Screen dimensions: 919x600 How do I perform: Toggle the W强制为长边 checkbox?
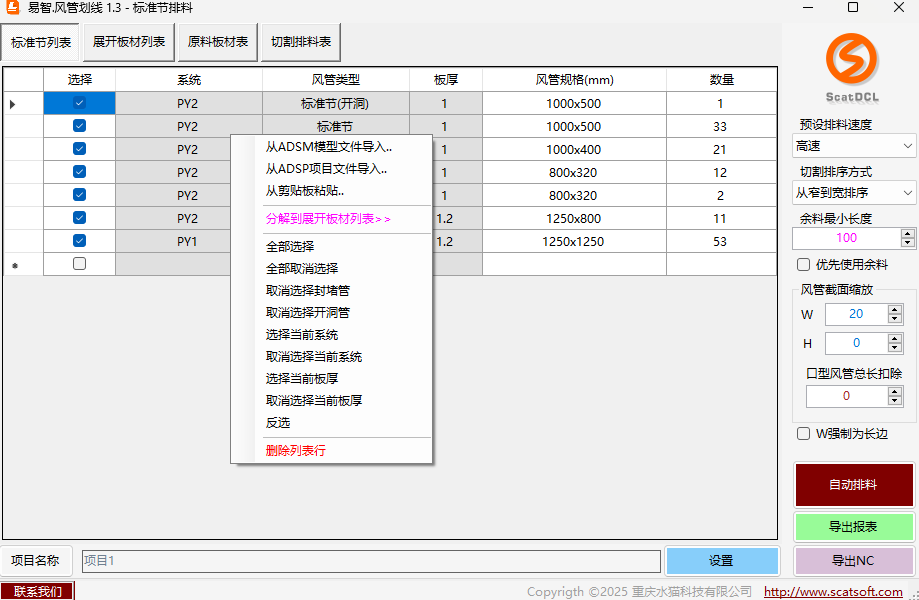click(x=803, y=434)
